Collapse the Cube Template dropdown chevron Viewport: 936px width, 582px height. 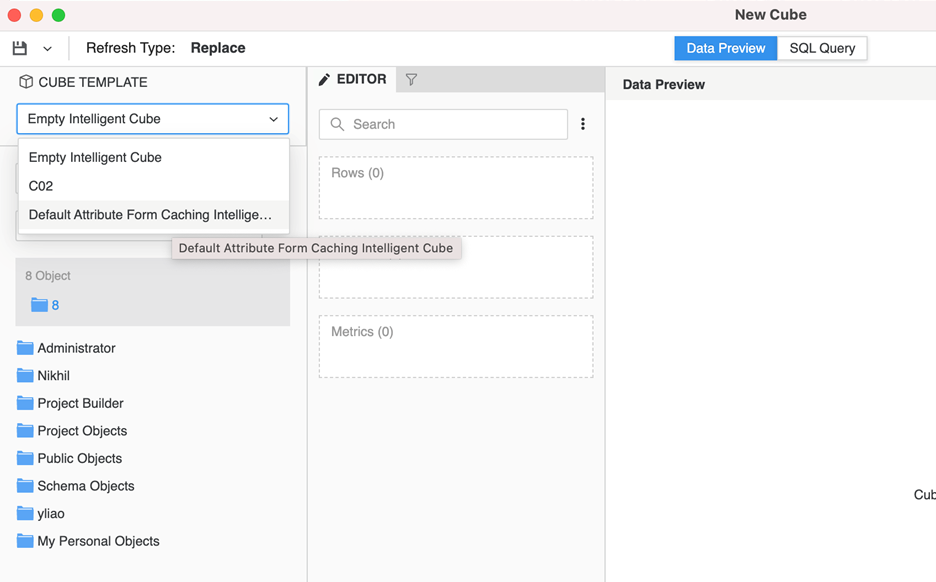pyautogui.click(x=273, y=119)
